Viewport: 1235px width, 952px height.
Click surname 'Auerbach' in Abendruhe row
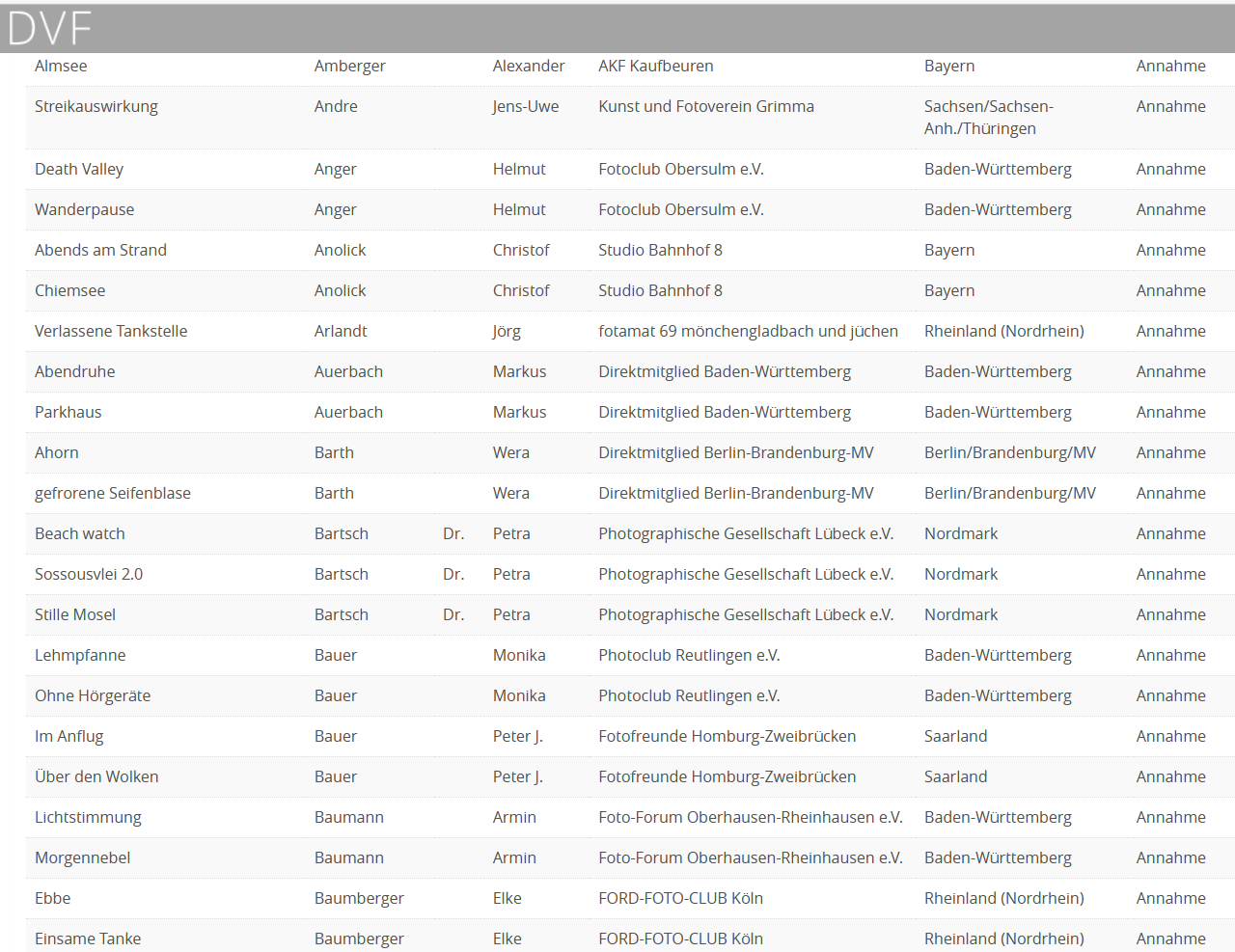click(x=348, y=371)
